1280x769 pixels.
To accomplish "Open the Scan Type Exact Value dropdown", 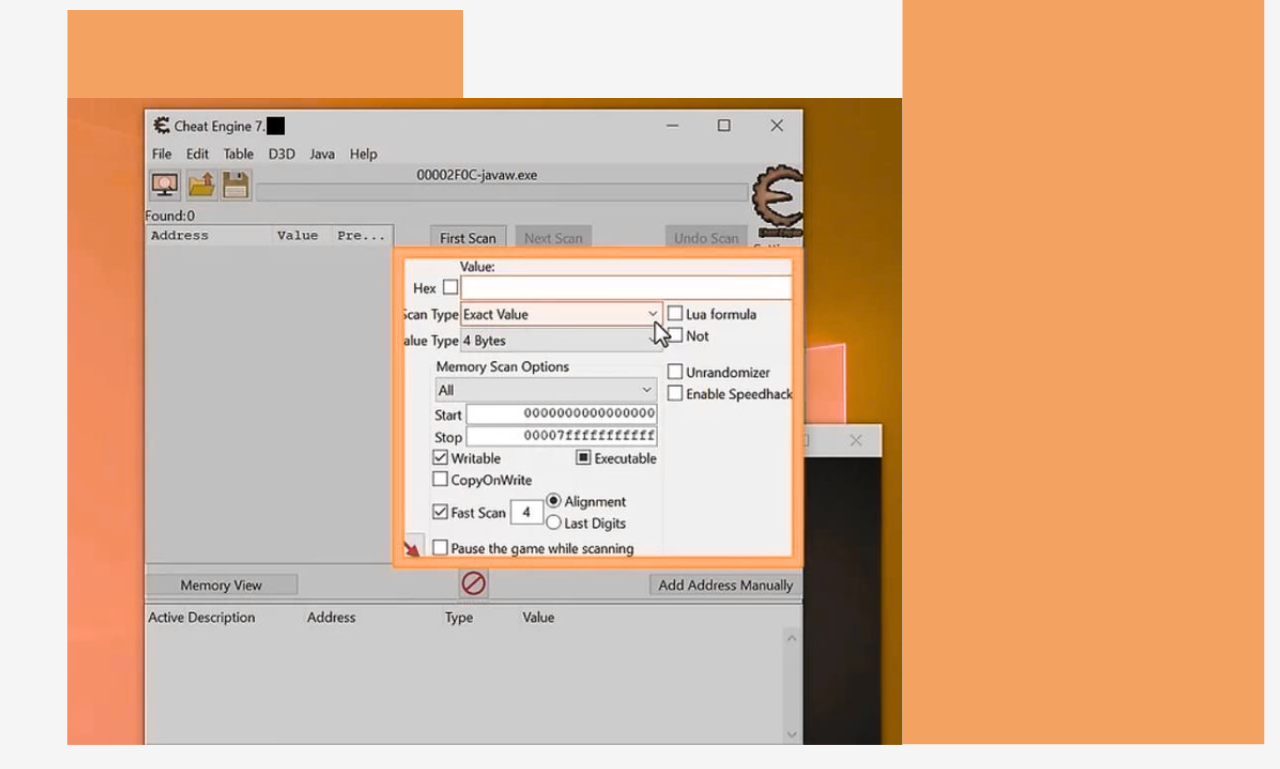I will coord(560,314).
